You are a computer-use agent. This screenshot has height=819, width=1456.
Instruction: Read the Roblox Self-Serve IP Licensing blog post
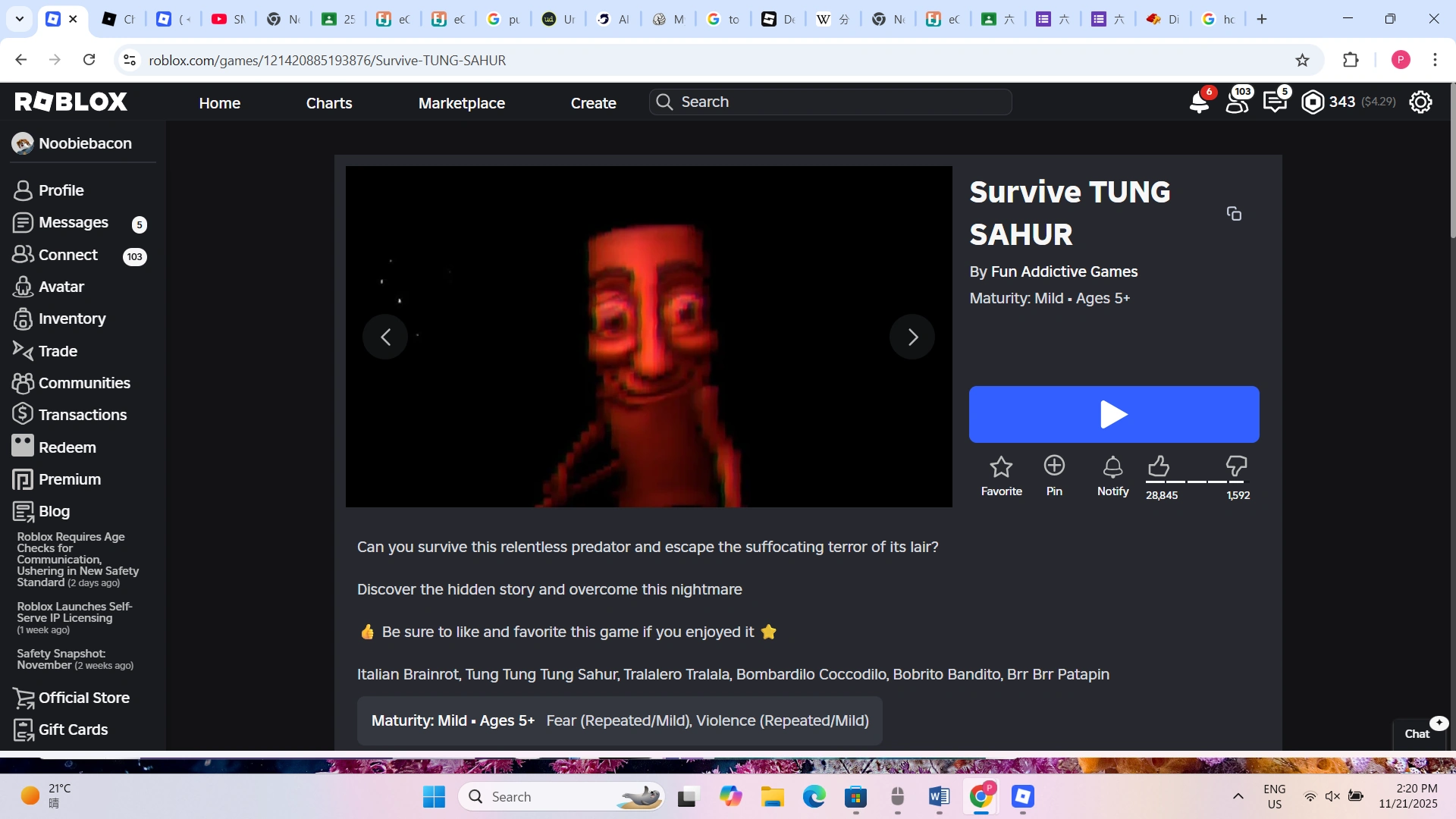74,612
